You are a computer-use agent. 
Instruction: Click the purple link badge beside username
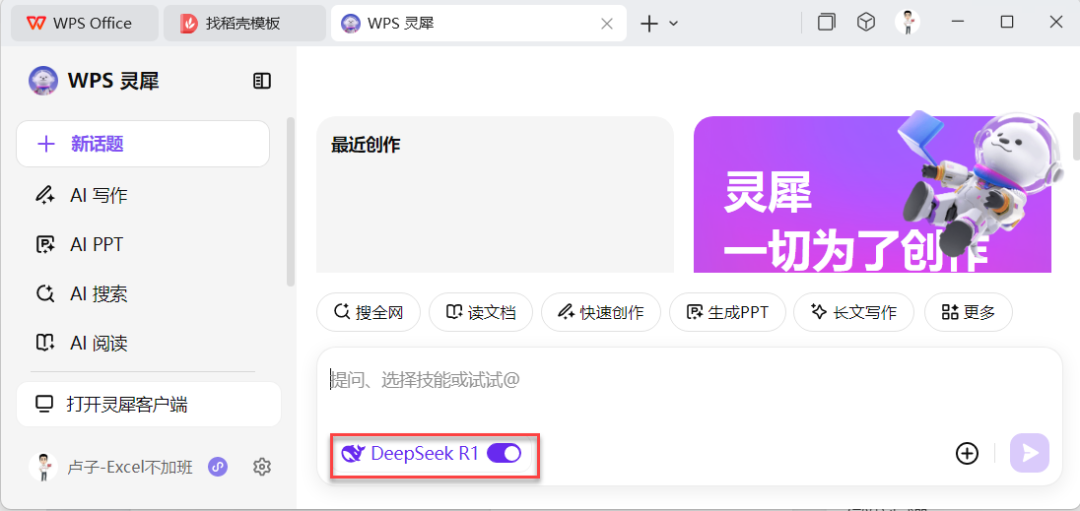[x=218, y=467]
